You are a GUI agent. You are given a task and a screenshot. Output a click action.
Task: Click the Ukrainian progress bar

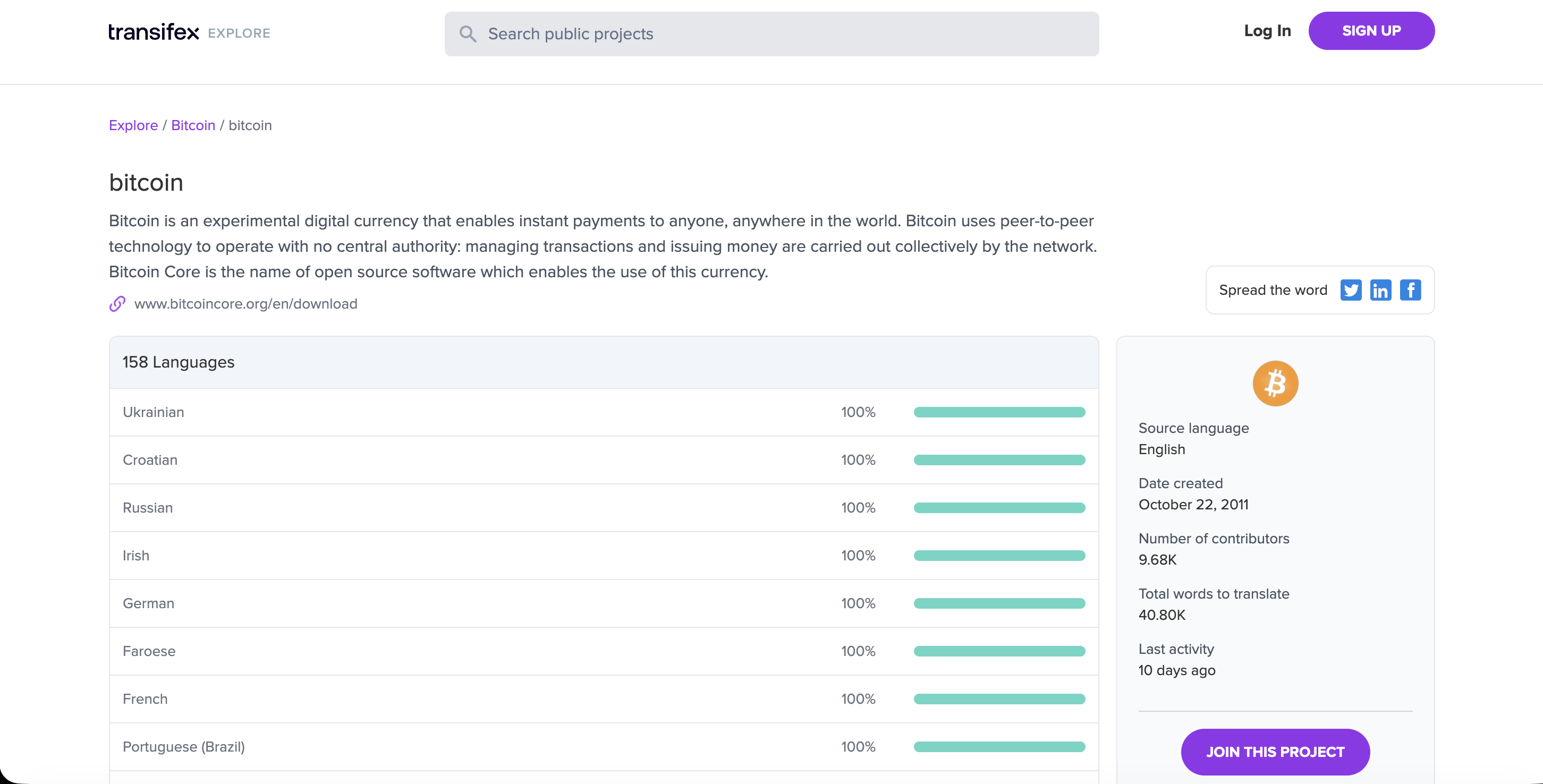pos(999,412)
